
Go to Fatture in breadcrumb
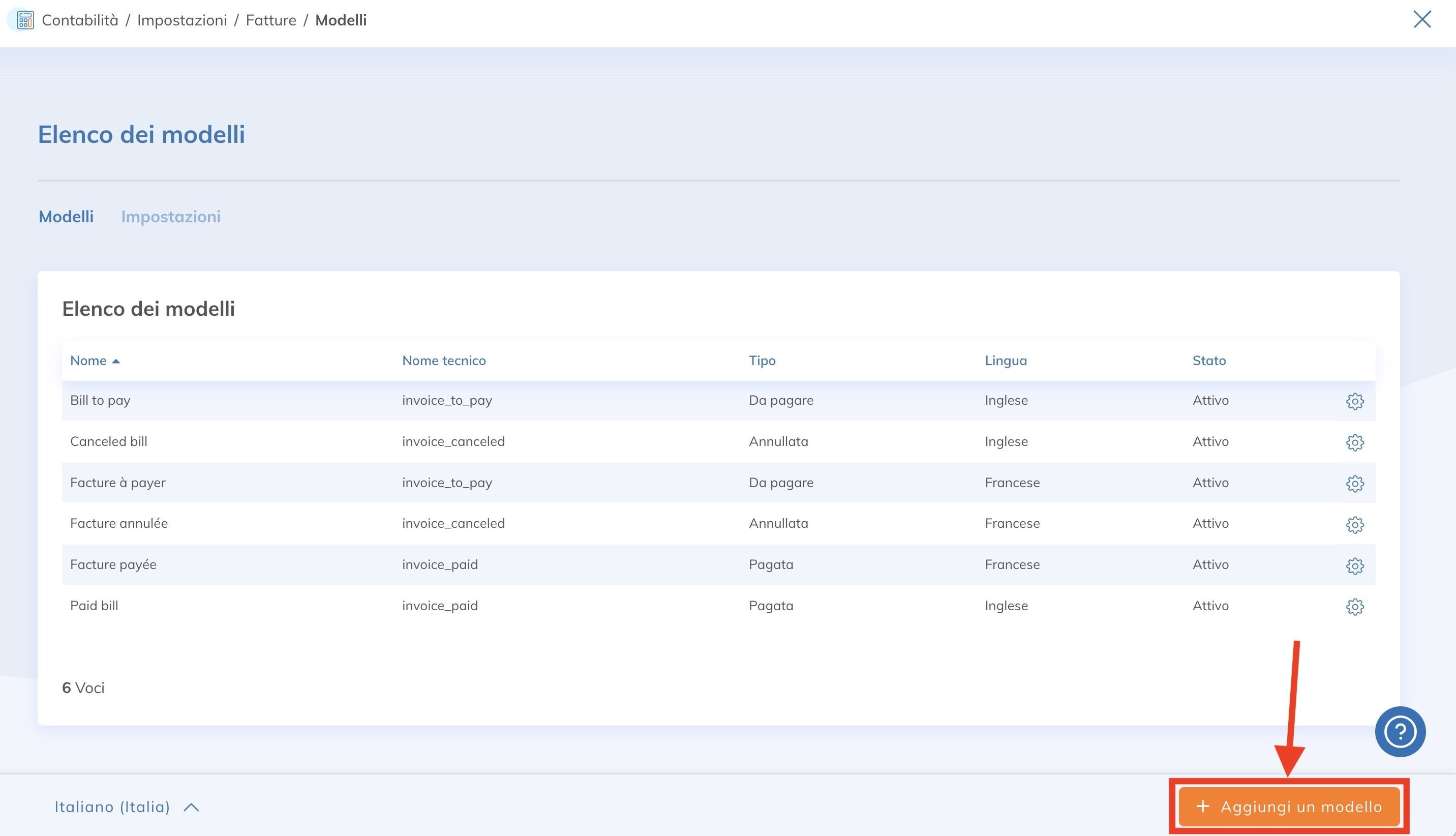coord(271,20)
